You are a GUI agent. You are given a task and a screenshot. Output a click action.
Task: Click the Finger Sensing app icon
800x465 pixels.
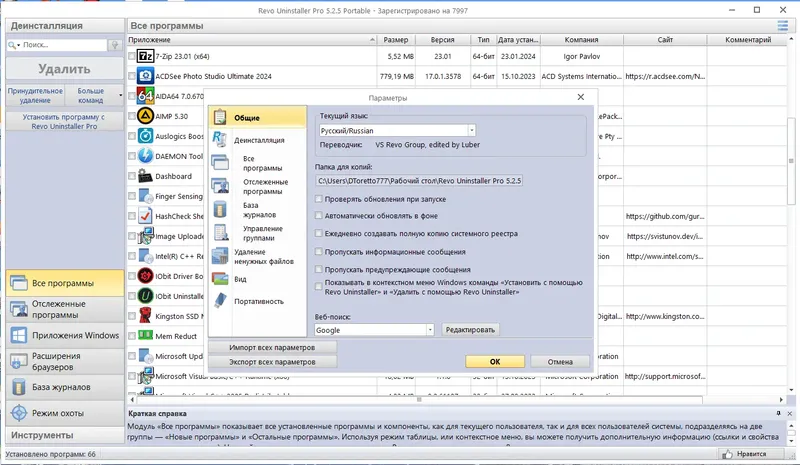pos(145,196)
